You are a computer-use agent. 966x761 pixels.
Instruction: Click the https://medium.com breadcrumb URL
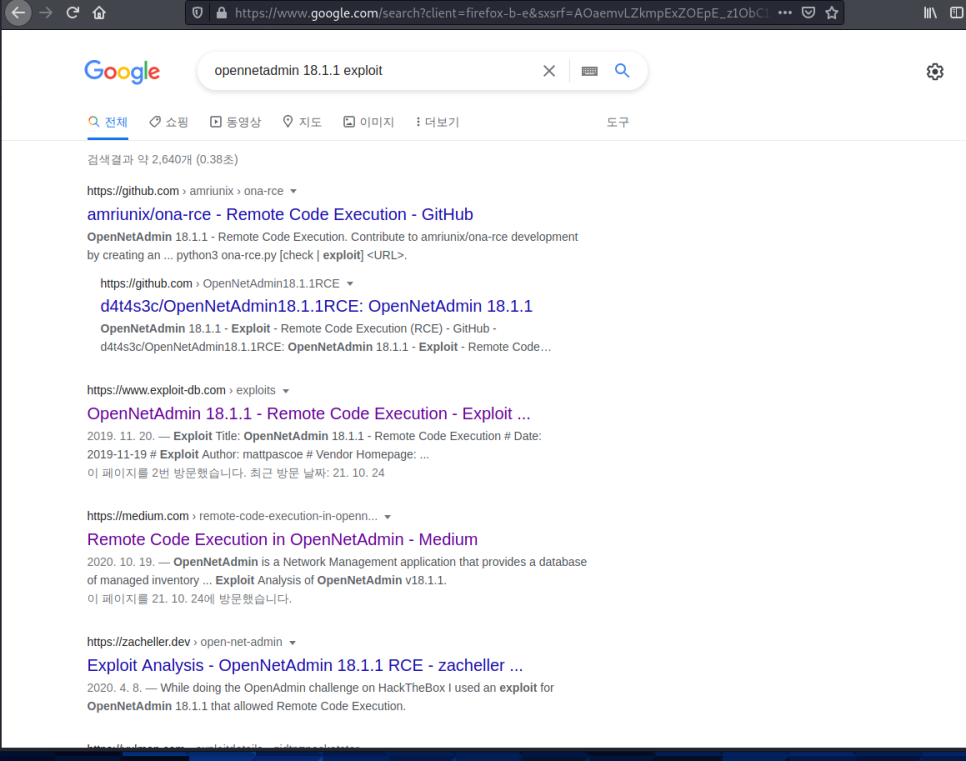click(137, 516)
